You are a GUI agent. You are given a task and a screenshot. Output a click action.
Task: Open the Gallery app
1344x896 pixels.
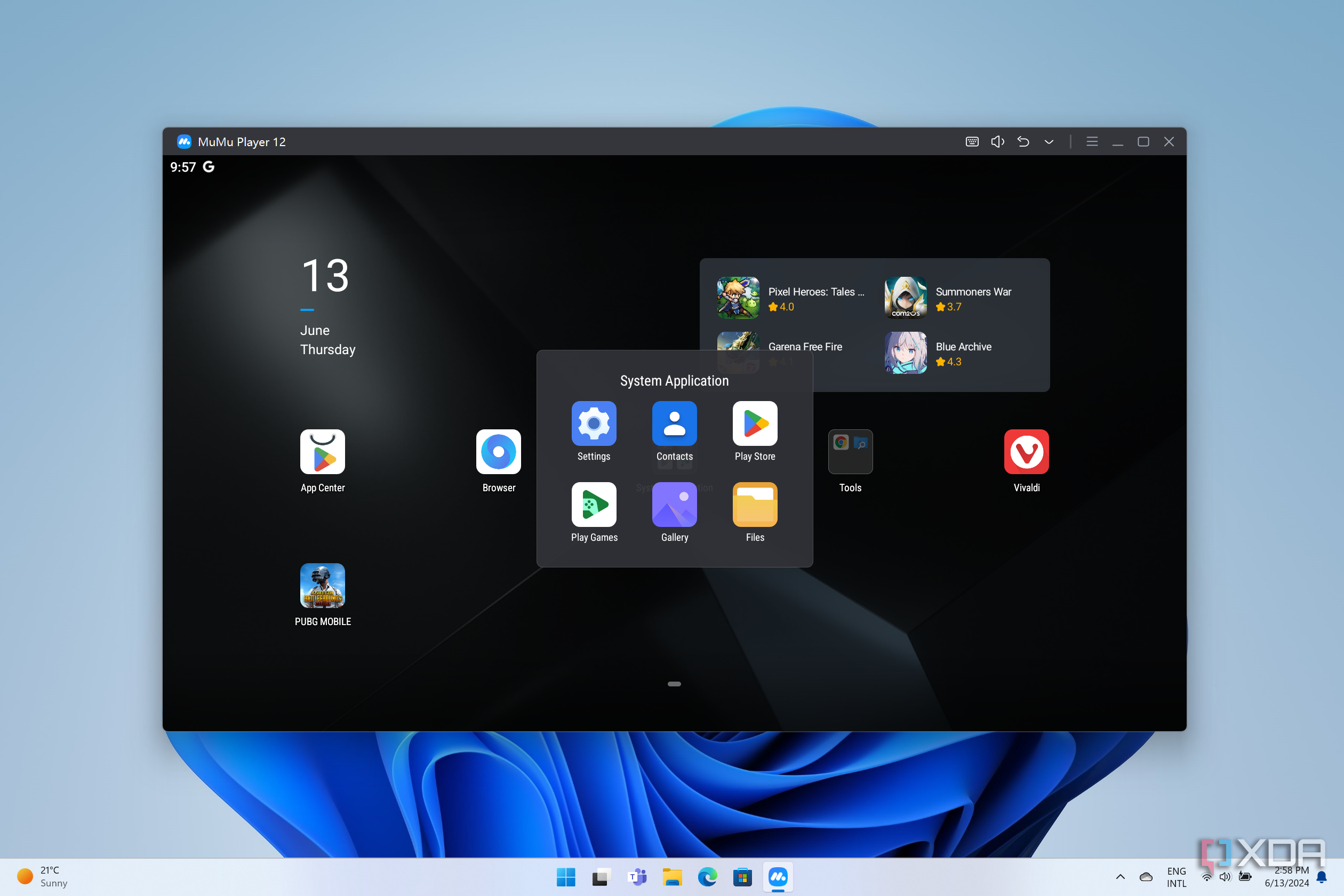click(674, 505)
